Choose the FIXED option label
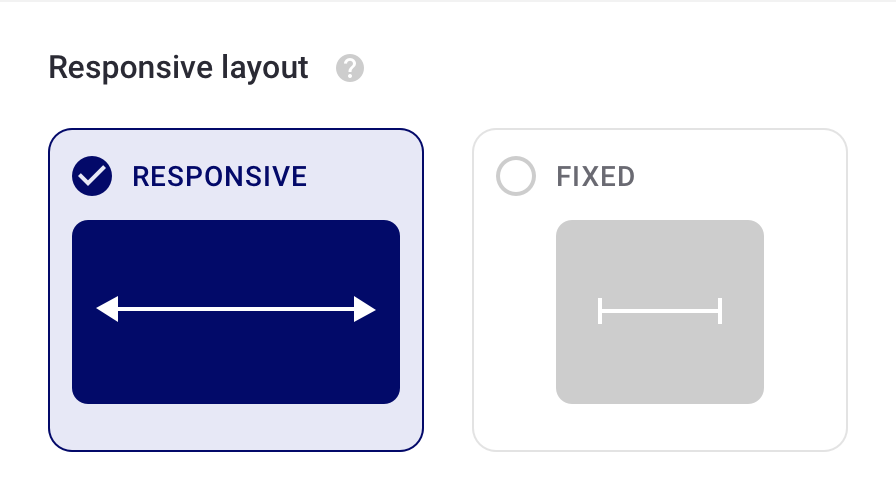This screenshot has height=500, width=896. coord(595,177)
